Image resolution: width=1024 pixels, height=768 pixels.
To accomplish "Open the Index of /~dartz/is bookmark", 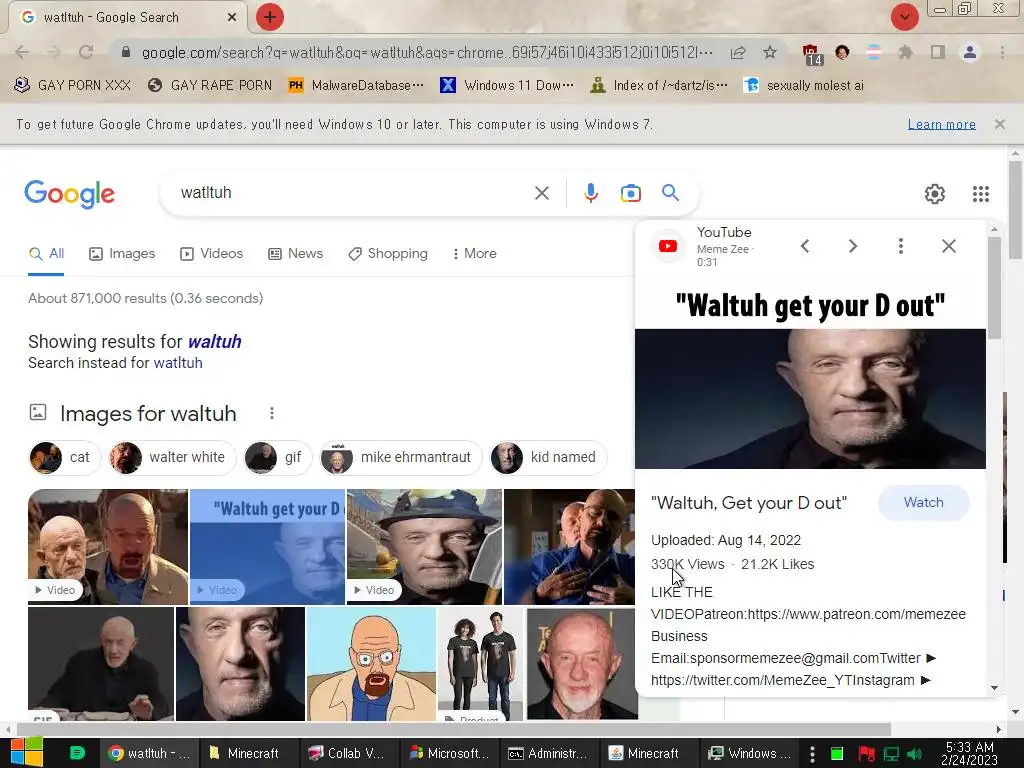I will 659,86.
